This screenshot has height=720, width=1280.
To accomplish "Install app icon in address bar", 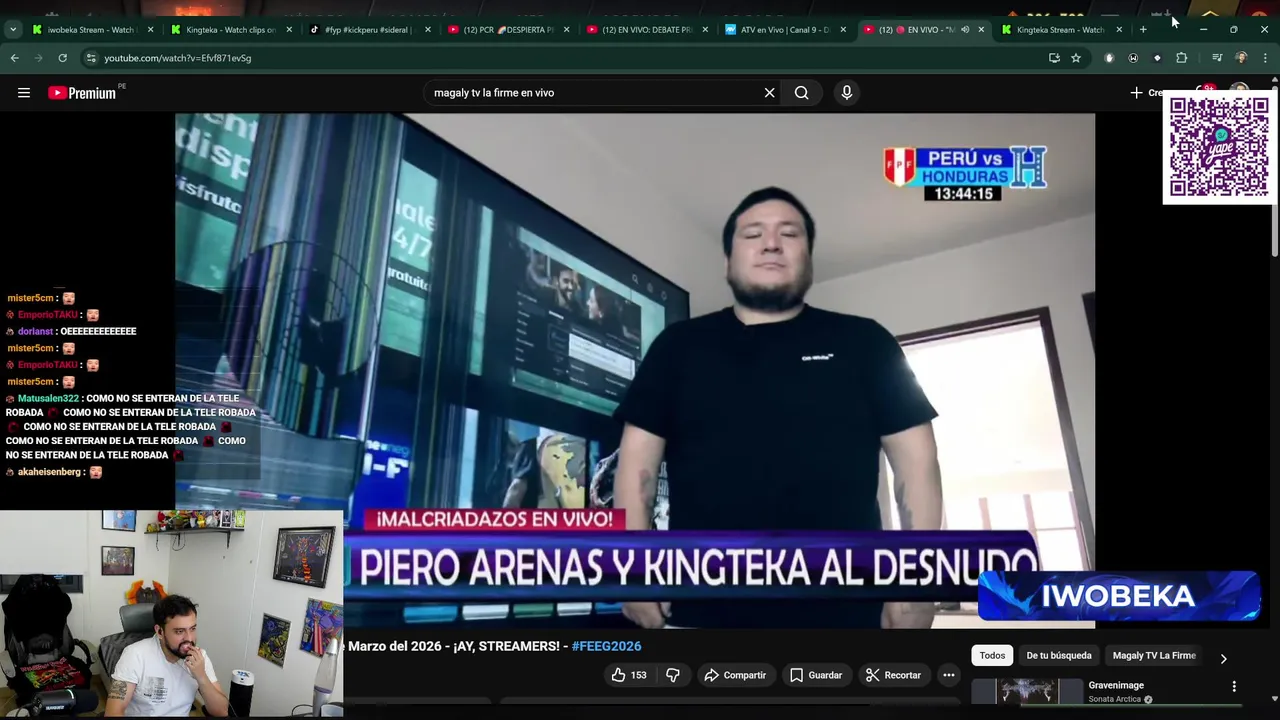I will 1054,58.
